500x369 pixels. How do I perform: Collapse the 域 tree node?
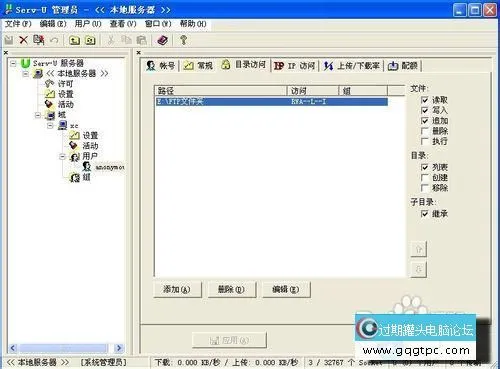[x=38, y=115]
